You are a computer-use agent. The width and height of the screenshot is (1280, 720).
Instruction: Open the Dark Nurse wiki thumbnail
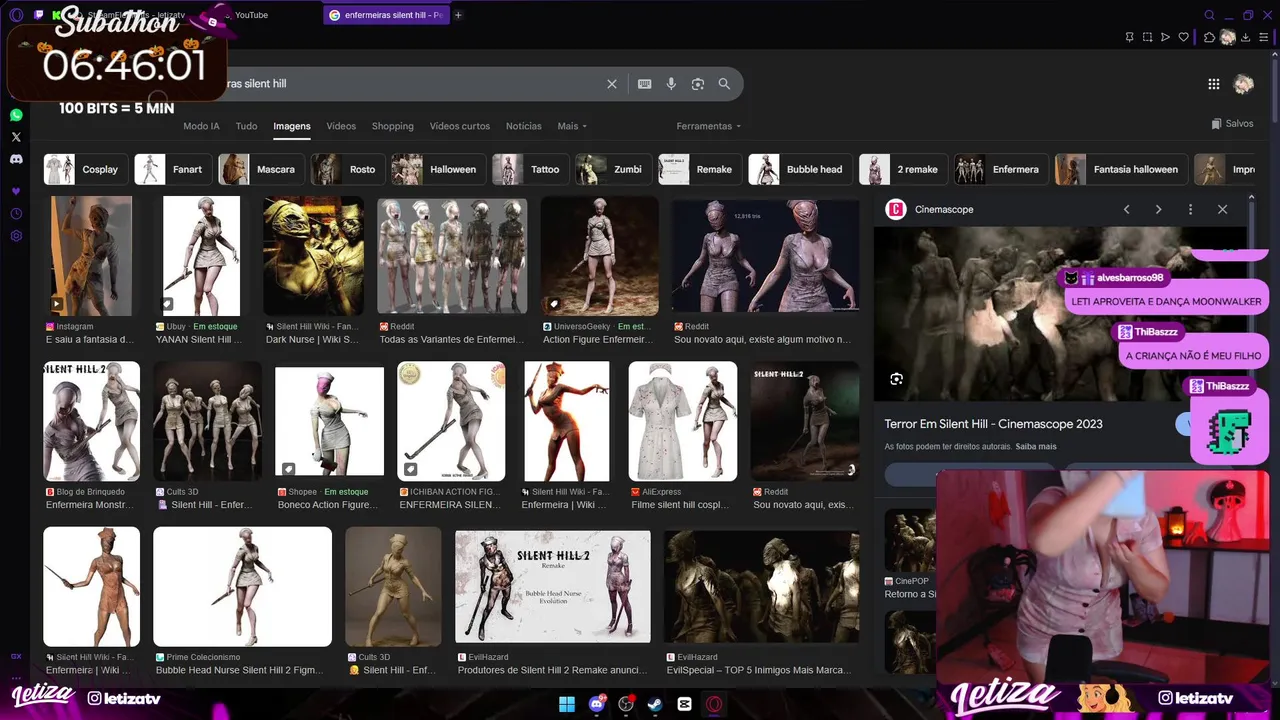point(313,256)
